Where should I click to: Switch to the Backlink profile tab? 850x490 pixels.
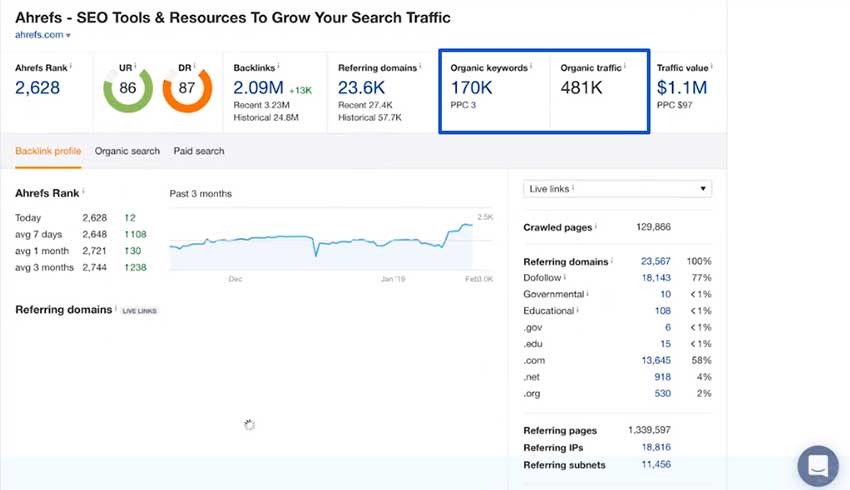tap(48, 151)
